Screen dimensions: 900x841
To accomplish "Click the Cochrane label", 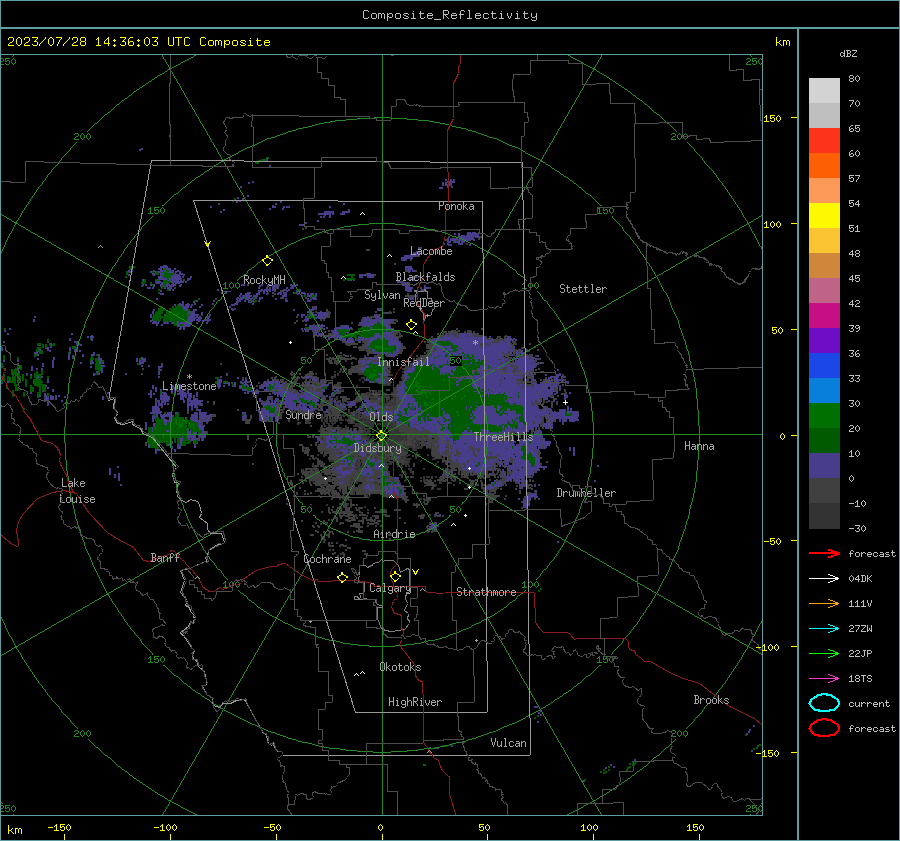I will click(327, 559).
